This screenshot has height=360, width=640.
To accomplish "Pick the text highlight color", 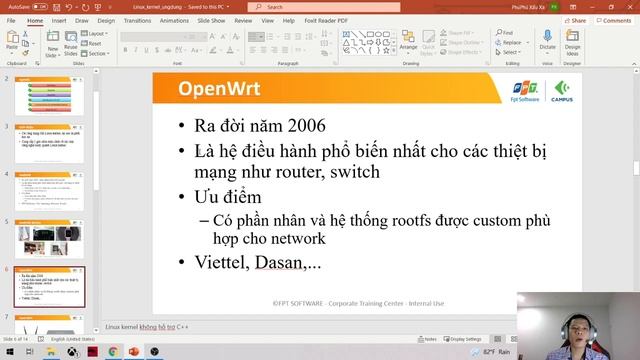I will coord(213,50).
